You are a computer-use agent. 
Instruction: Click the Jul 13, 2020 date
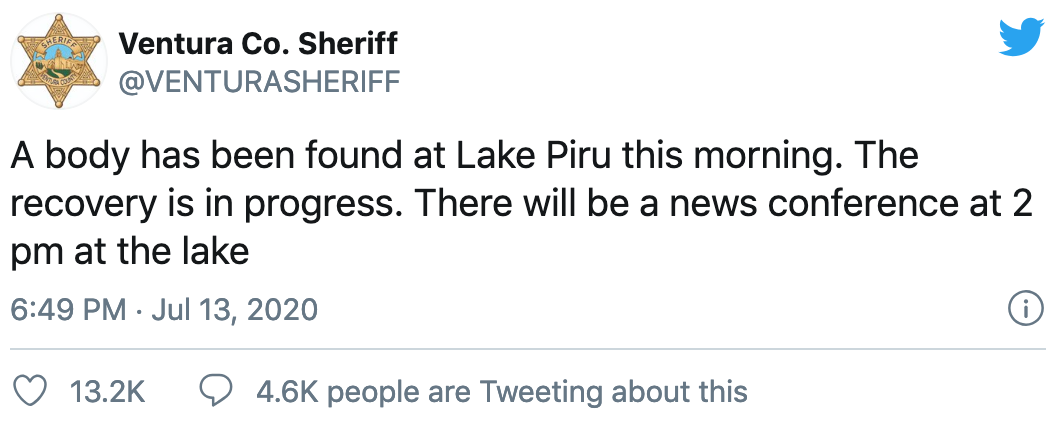pyautogui.click(x=235, y=310)
